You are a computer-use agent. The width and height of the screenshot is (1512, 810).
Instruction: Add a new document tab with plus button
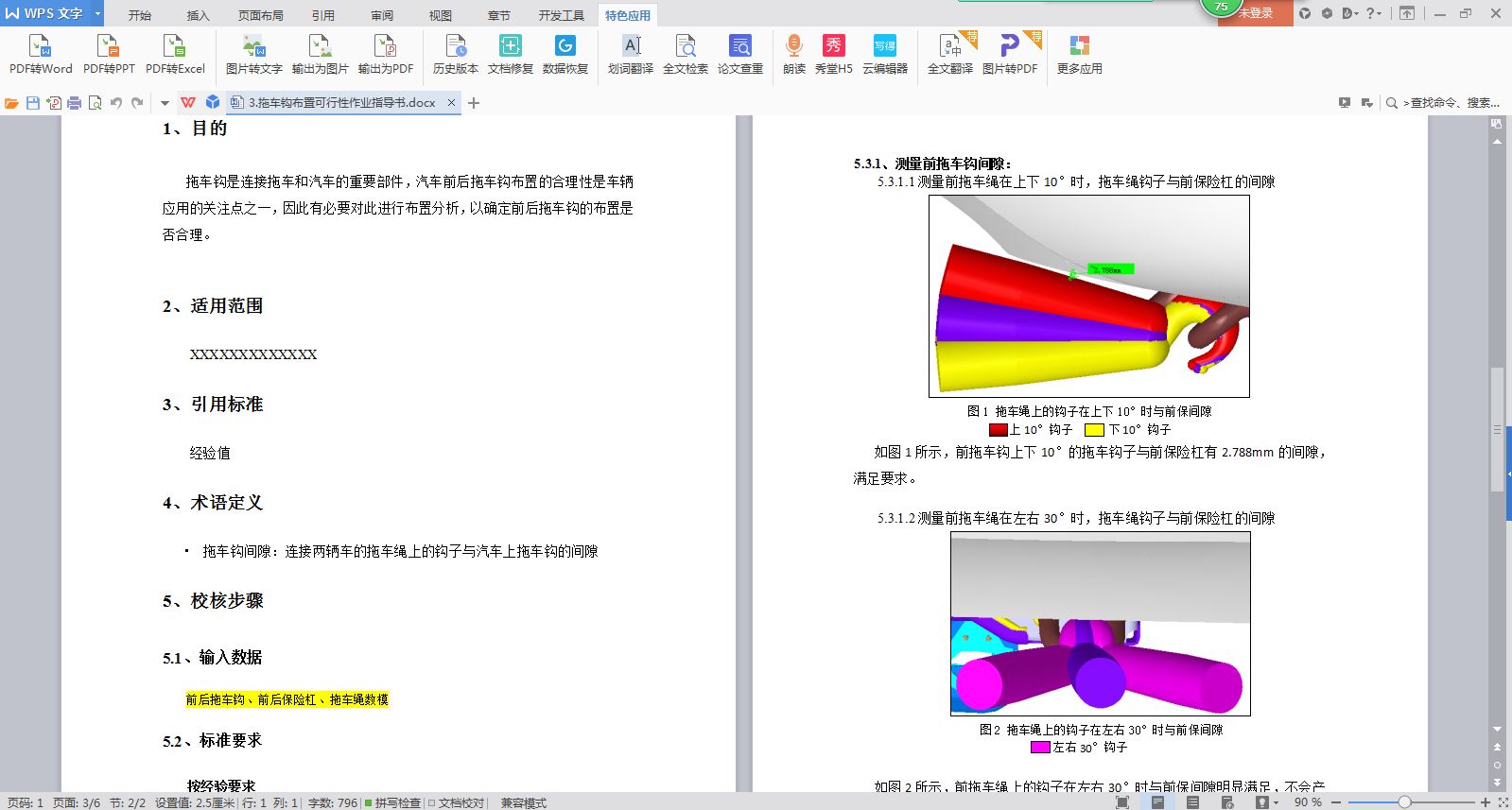(474, 103)
